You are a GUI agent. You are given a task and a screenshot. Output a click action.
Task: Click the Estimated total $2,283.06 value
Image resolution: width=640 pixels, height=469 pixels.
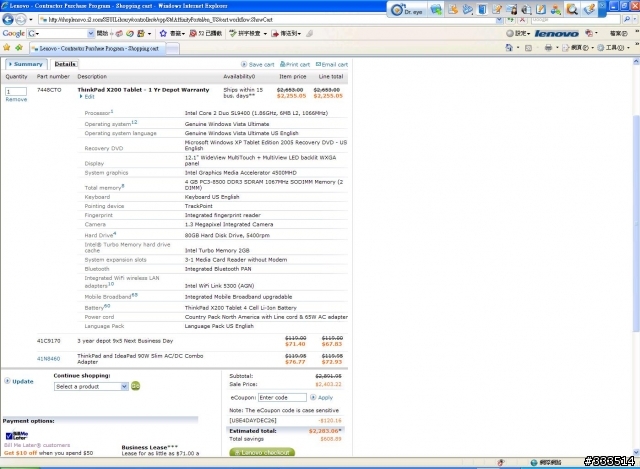click(x=325, y=431)
